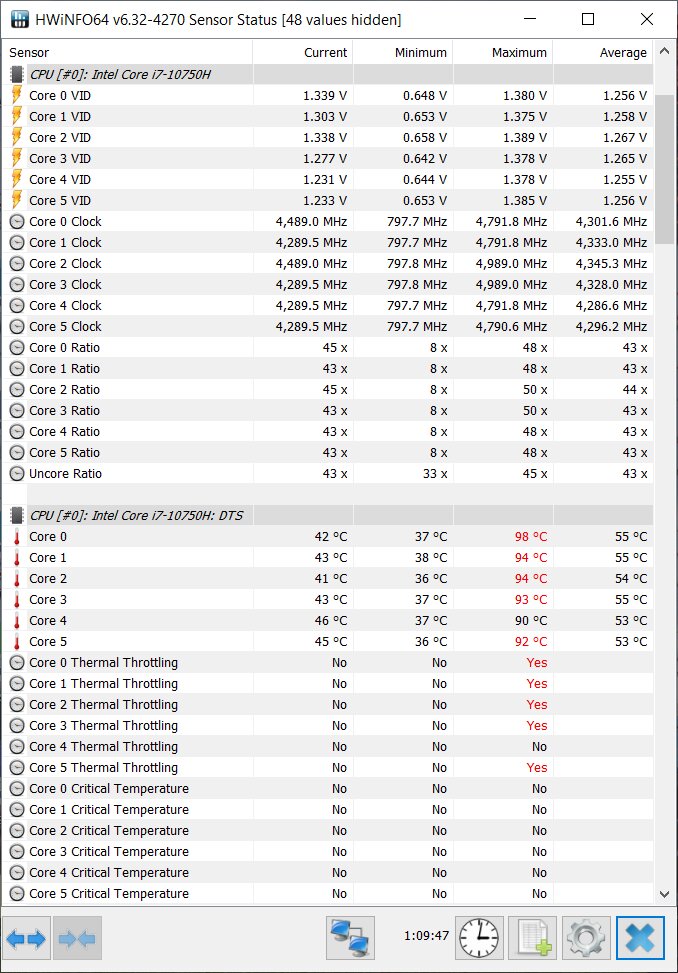Select the Core 0 VID lightning icon
The image size is (678, 973).
pos(17,96)
